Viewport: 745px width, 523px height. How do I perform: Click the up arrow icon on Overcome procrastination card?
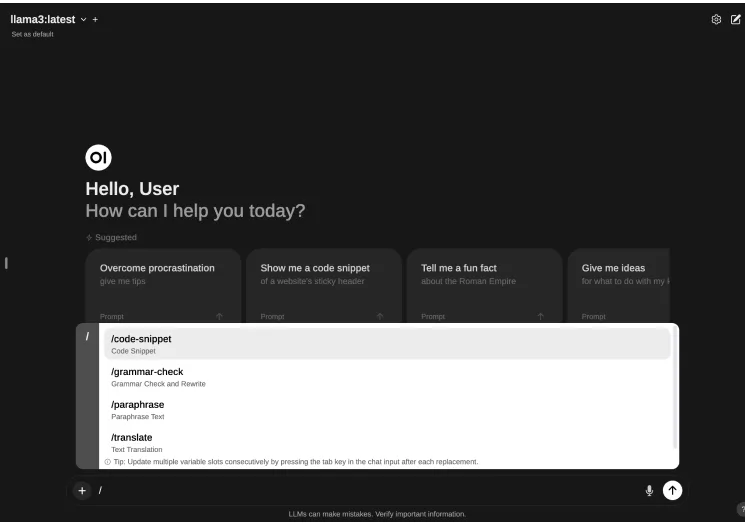(x=219, y=316)
